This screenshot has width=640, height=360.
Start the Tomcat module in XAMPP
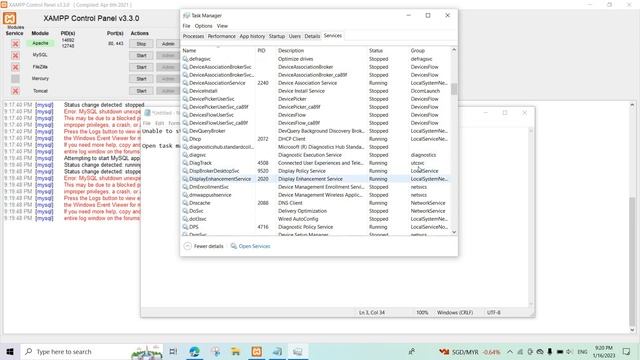point(141,91)
